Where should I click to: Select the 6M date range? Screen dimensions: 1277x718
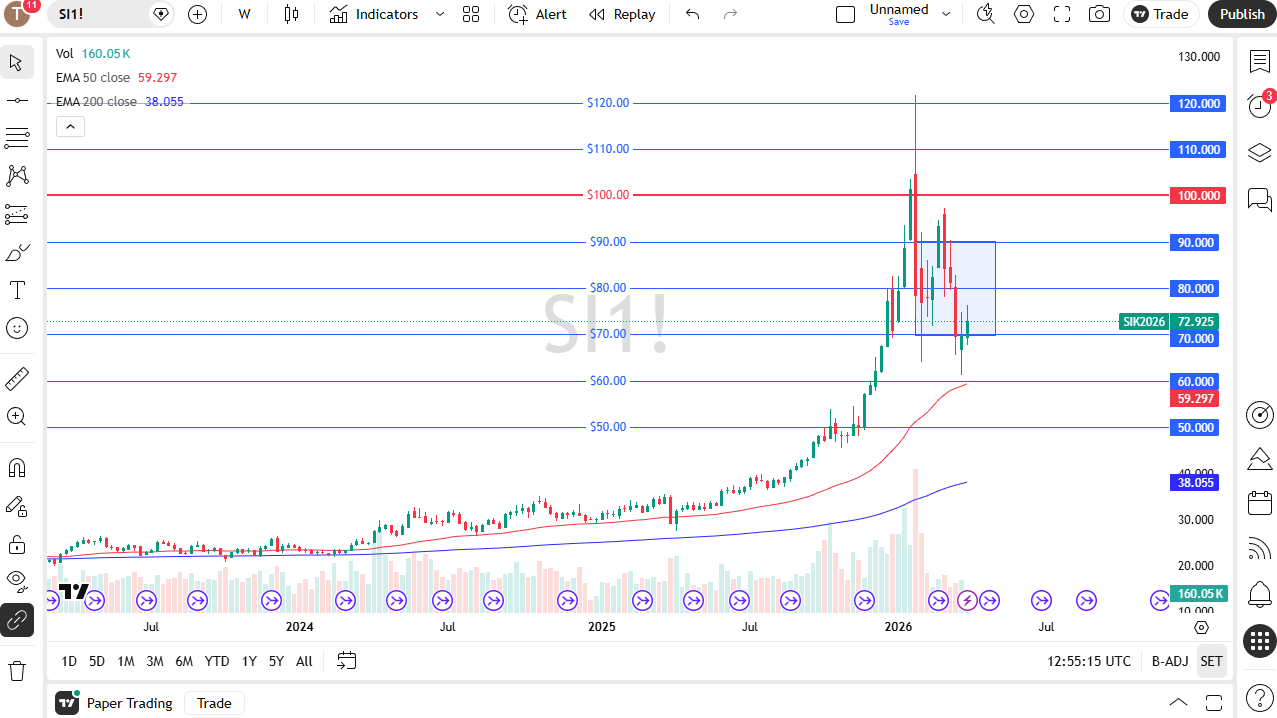click(x=184, y=661)
